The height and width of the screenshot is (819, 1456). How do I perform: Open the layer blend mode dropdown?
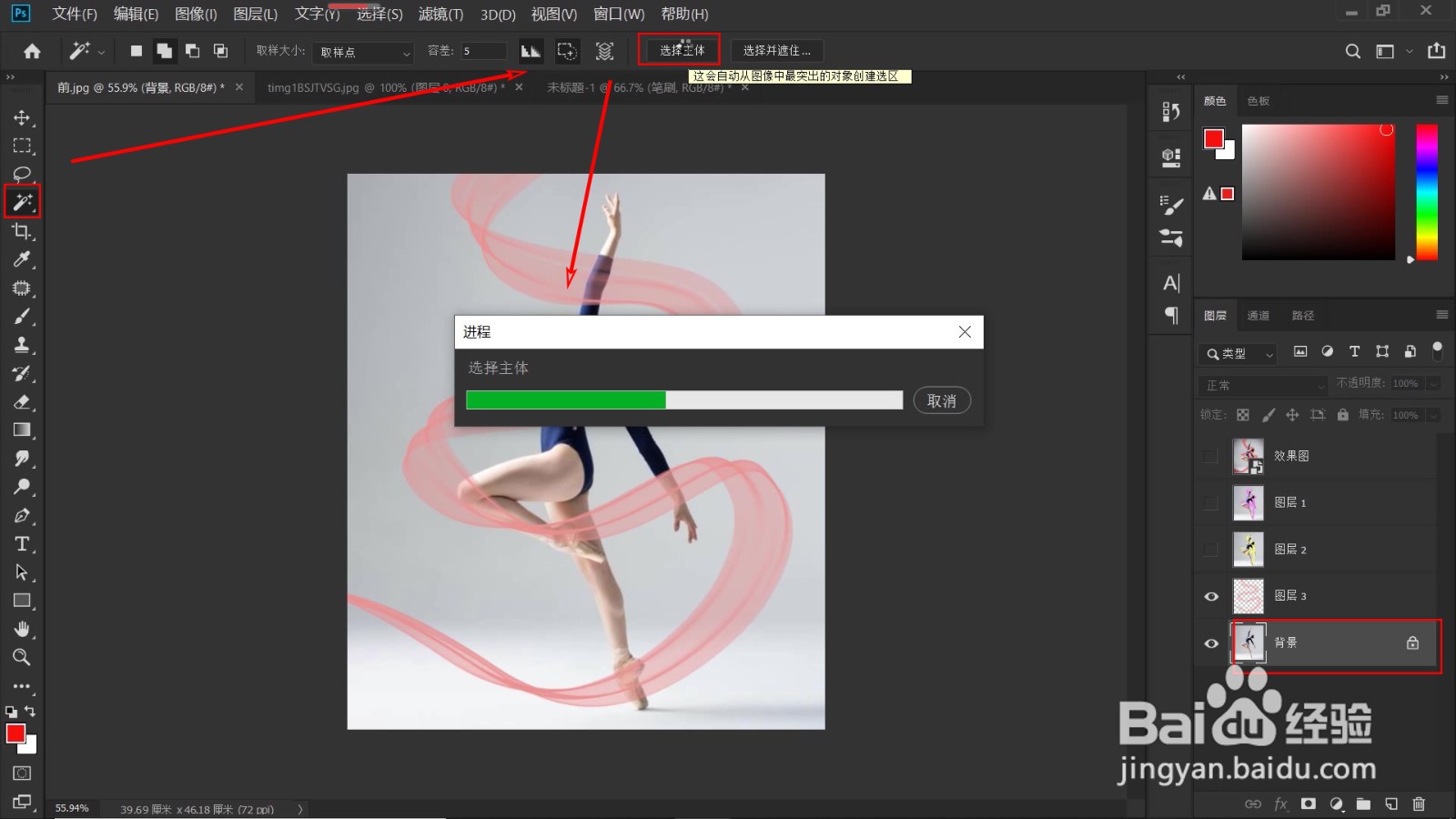tap(1264, 385)
